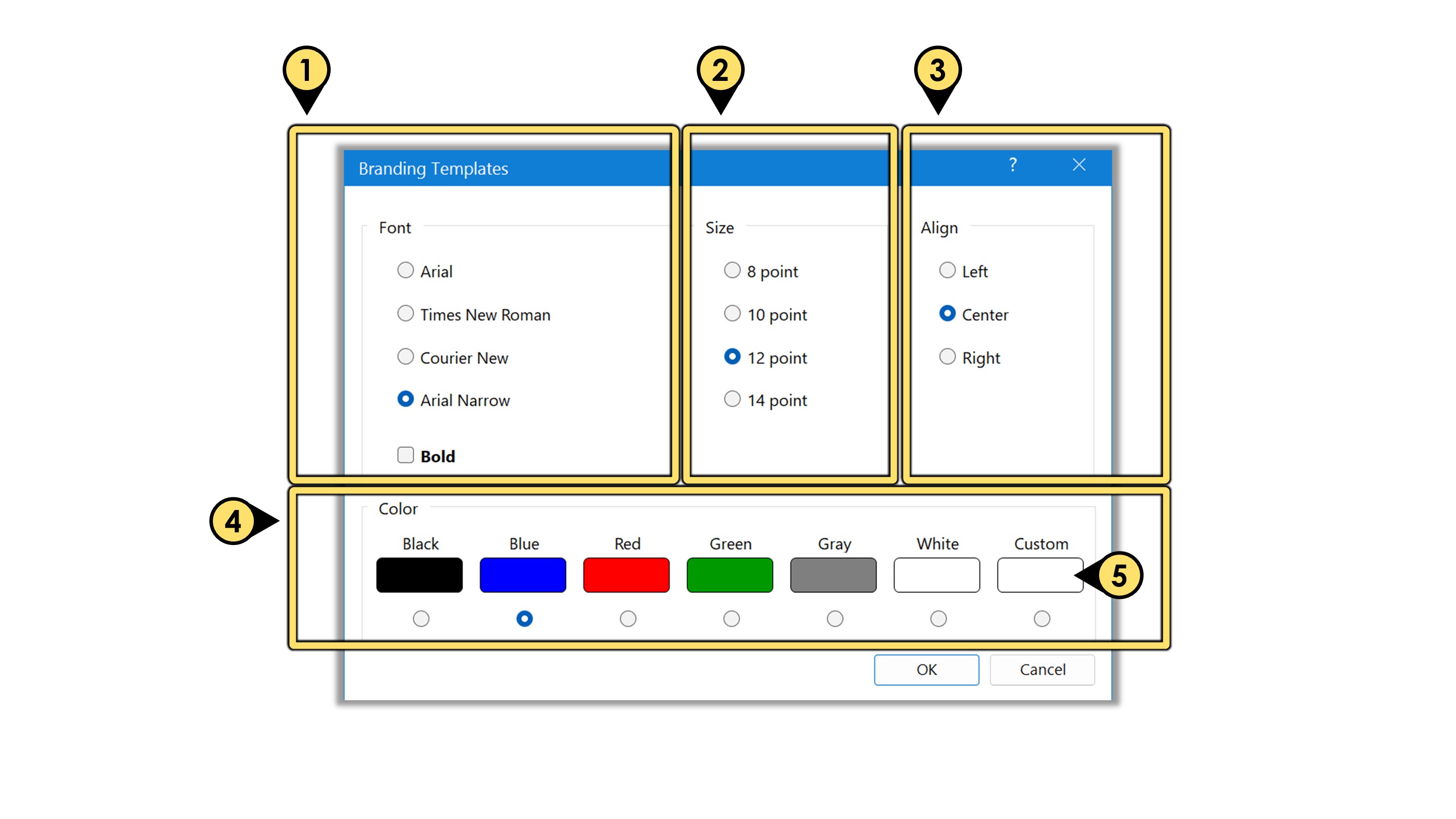This screenshot has width=1456, height=819.
Task: Select 8 point size option
Action: point(732,271)
